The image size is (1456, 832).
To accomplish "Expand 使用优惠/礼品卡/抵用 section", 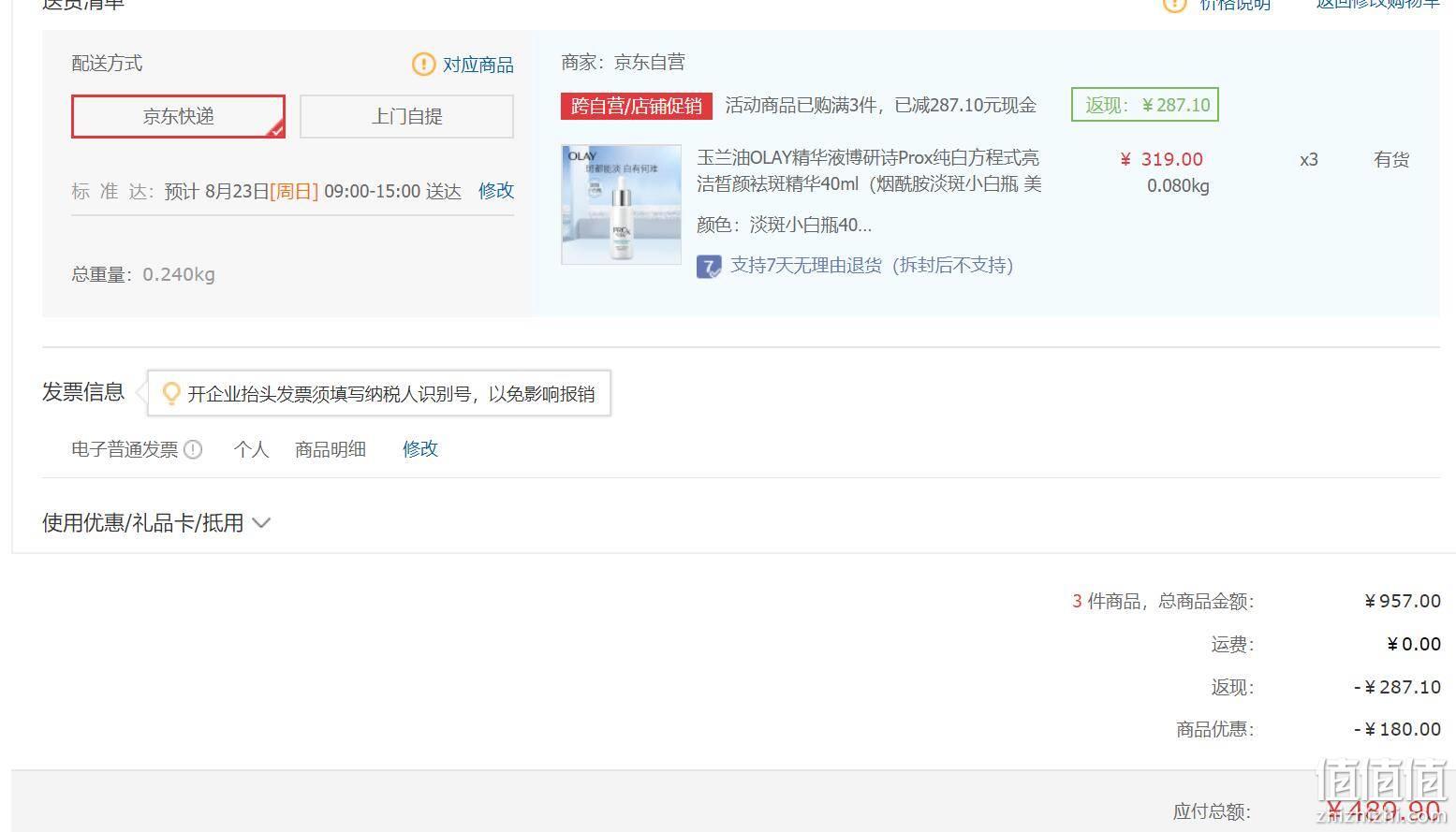I will pos(156,523).
